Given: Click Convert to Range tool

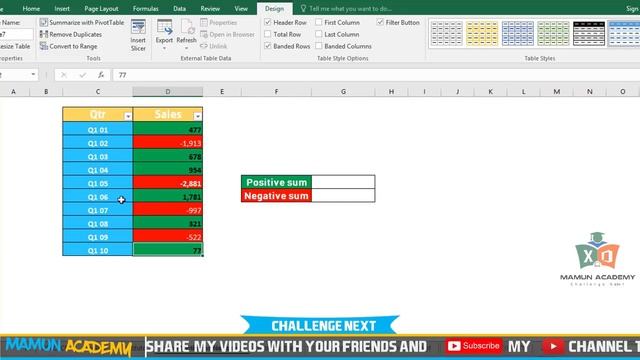Looking at the screenshot, I should [x=69, y=46].
